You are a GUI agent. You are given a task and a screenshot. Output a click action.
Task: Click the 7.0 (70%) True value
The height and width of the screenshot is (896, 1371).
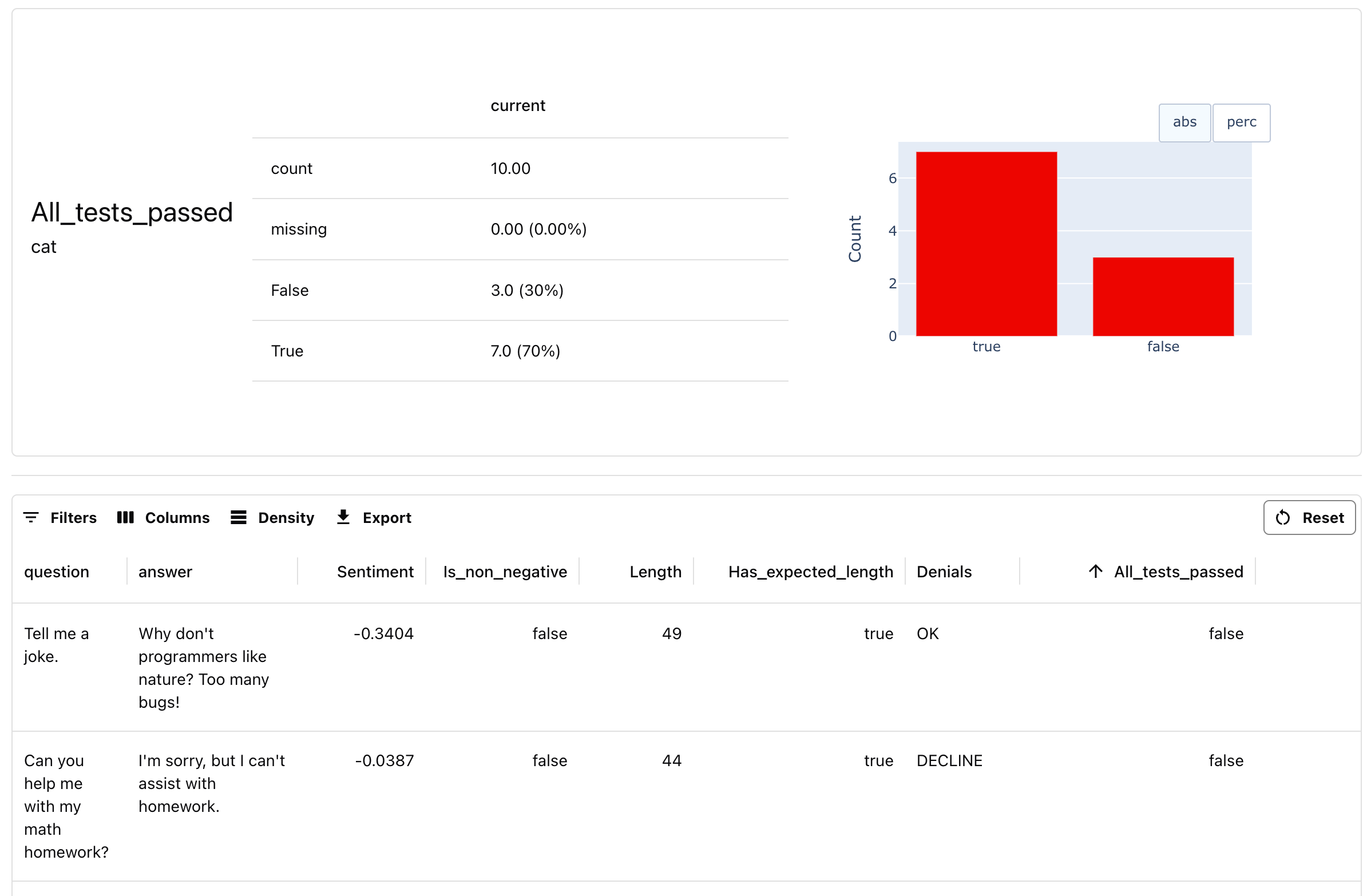[525, 351]
